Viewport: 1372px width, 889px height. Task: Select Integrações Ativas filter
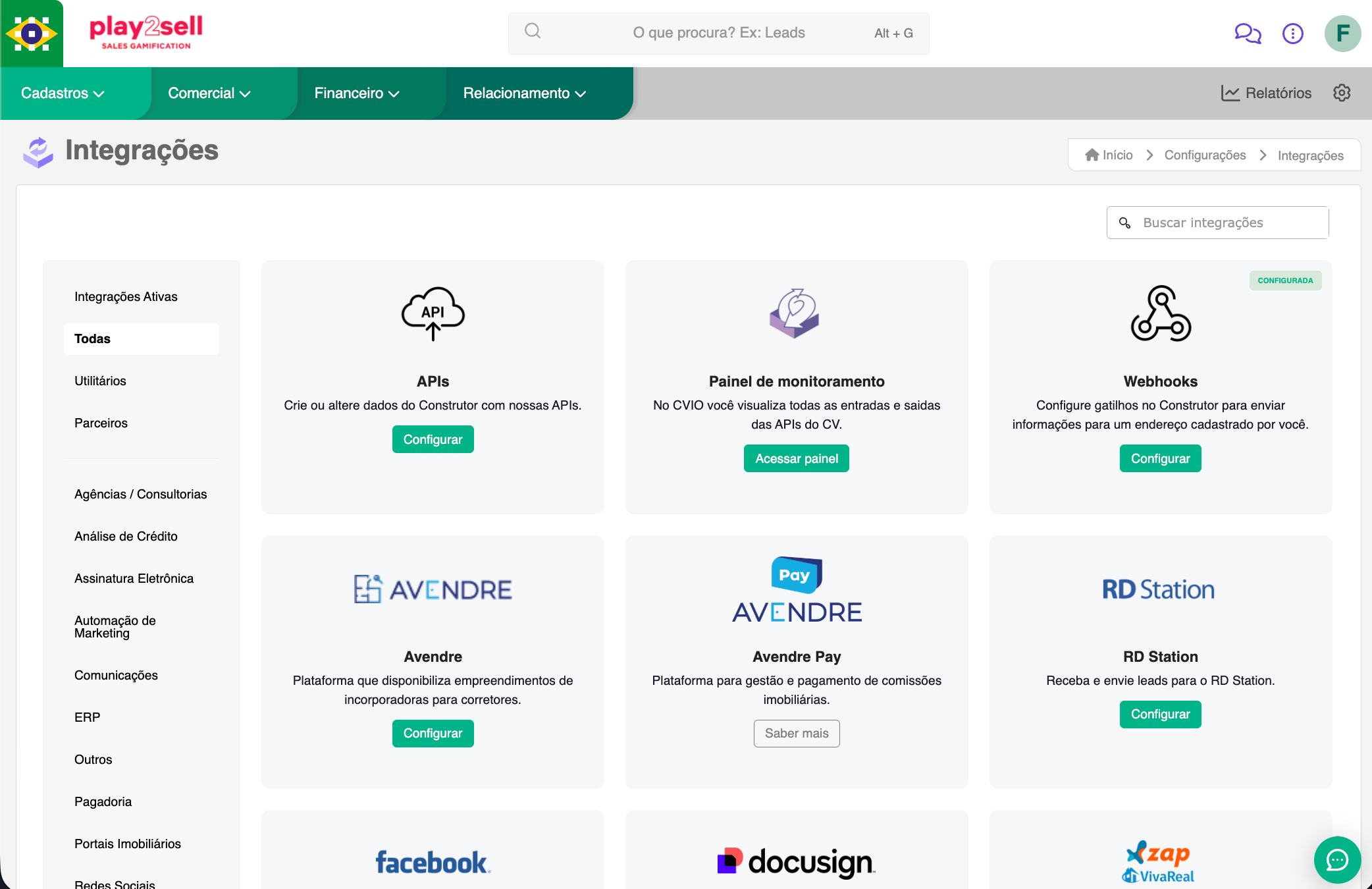click(141, 296)
